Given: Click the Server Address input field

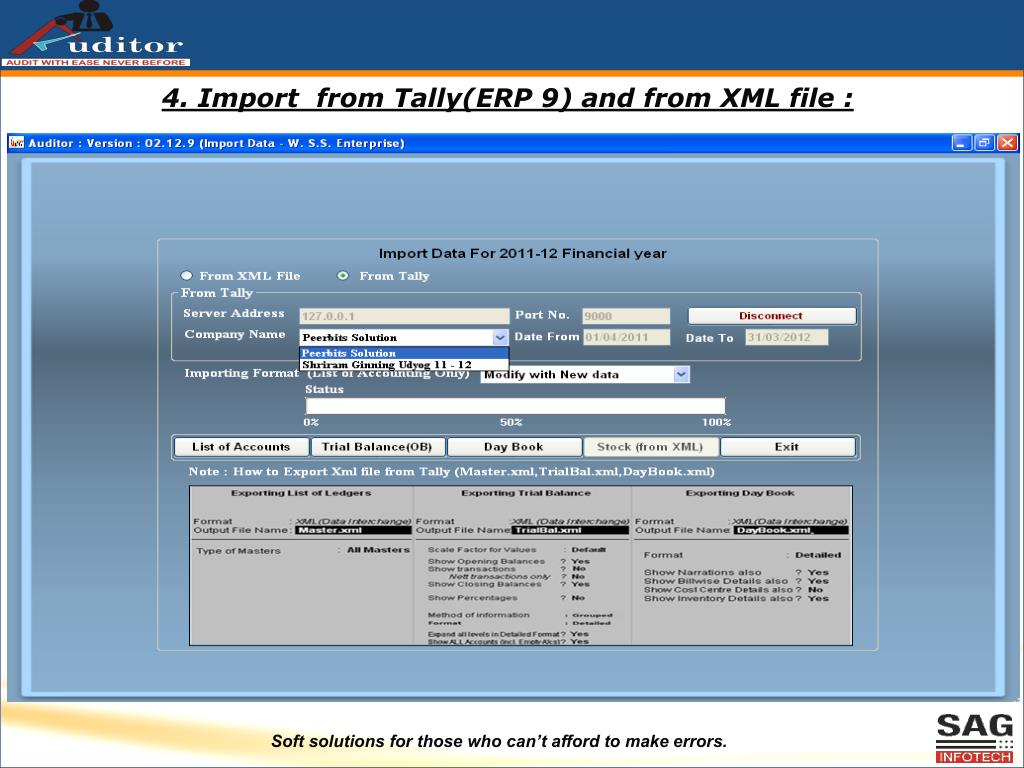Looking at the screenshot, I should 404,316.
